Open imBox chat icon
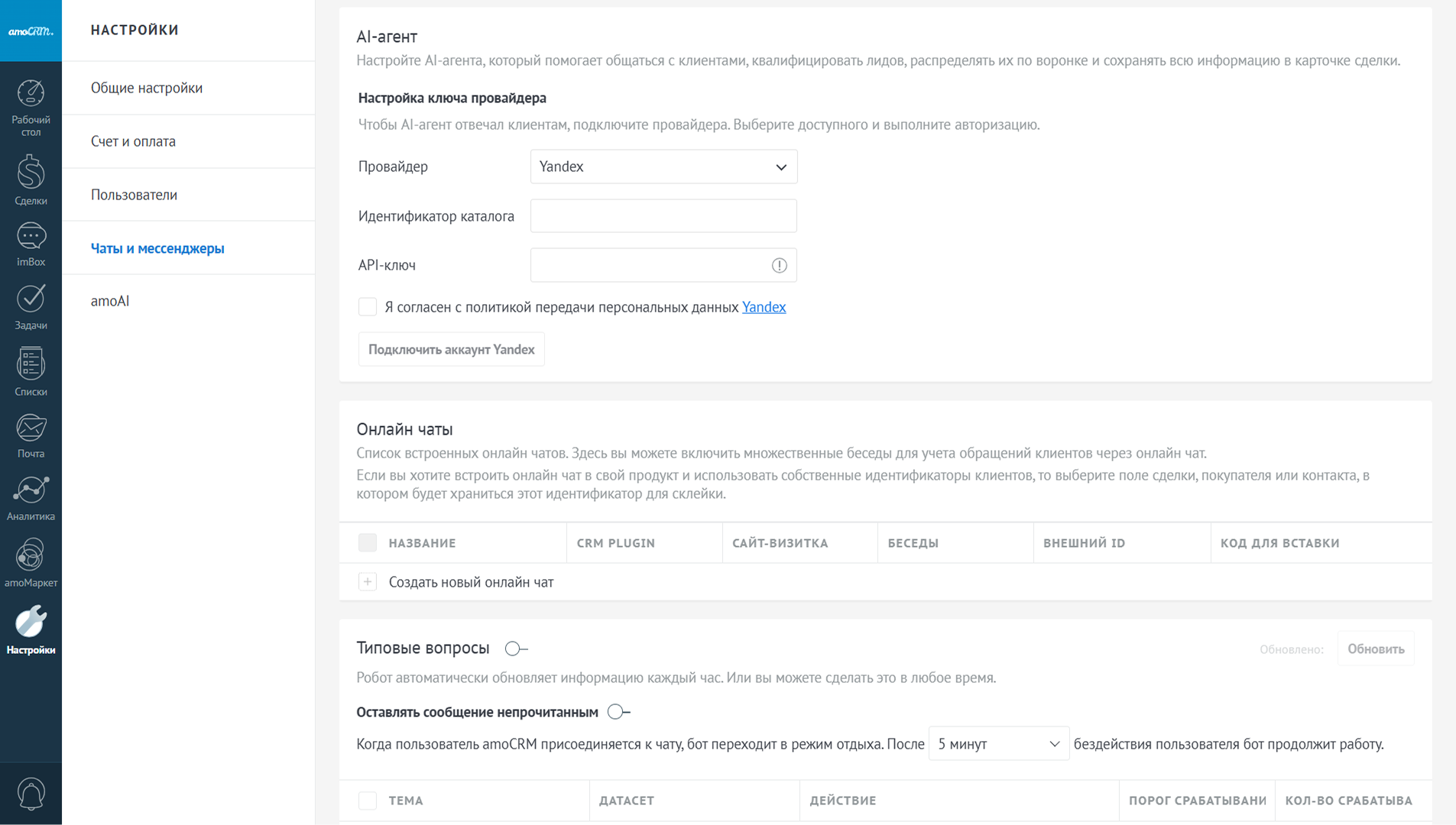The width and height of the screenshot is (1456, 825). click(x=31, y=243)
